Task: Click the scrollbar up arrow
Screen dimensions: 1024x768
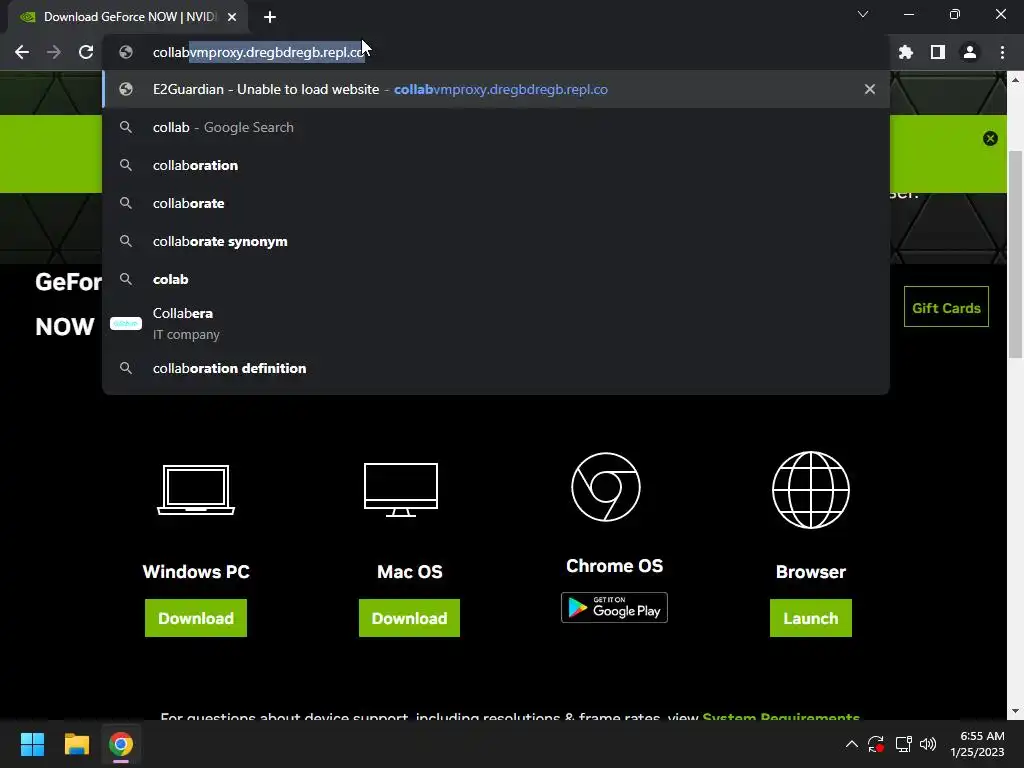Action: coord(1015,80)
